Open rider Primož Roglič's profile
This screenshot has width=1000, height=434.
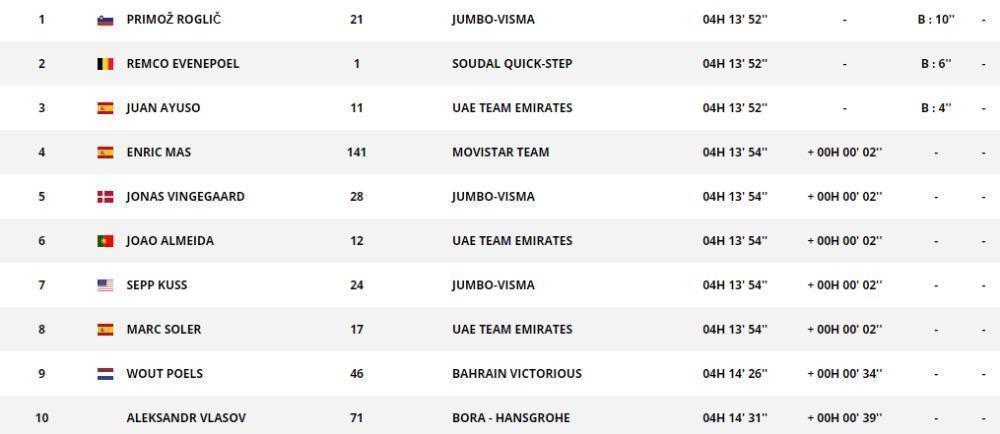[x=173, y=20]
